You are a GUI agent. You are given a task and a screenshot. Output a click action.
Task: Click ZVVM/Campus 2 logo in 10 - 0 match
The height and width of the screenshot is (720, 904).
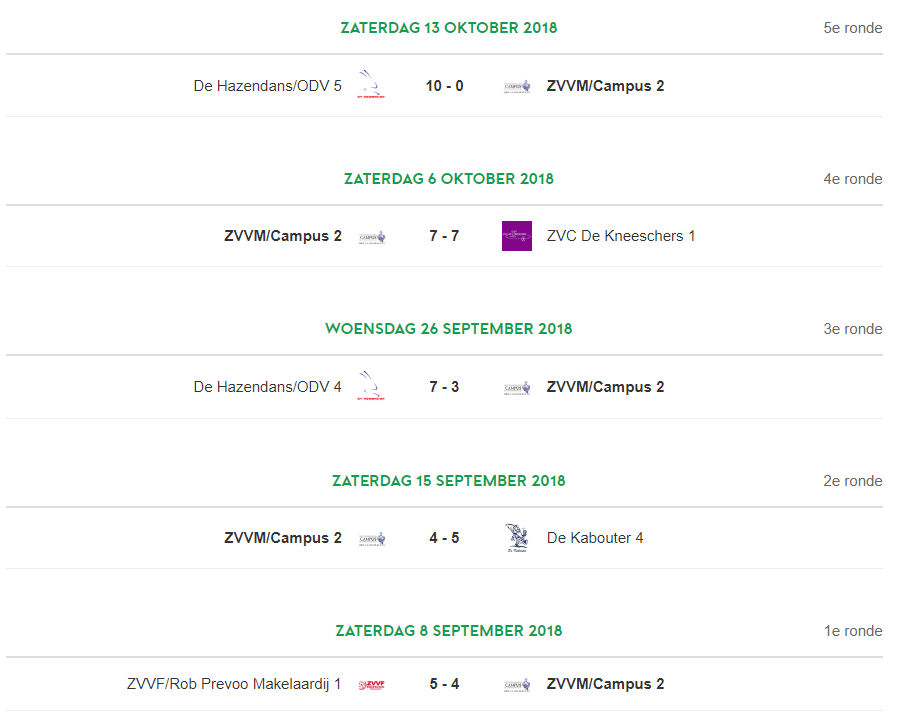517,86
